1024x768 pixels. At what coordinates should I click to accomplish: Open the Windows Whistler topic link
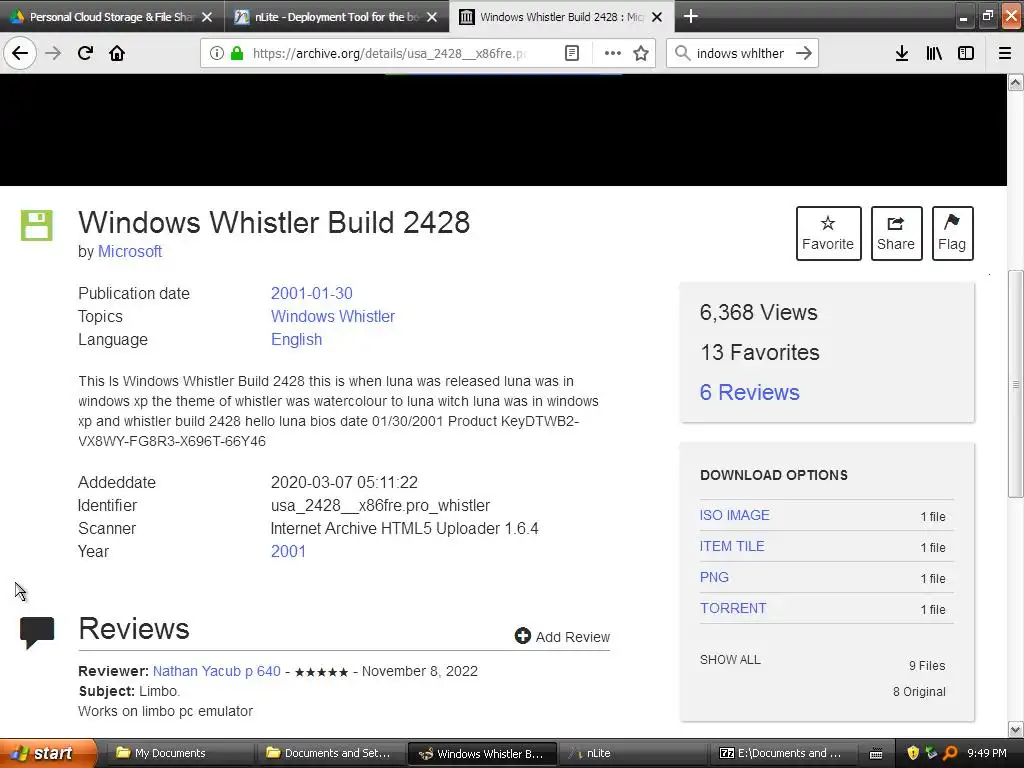click(x=333, y=316)
